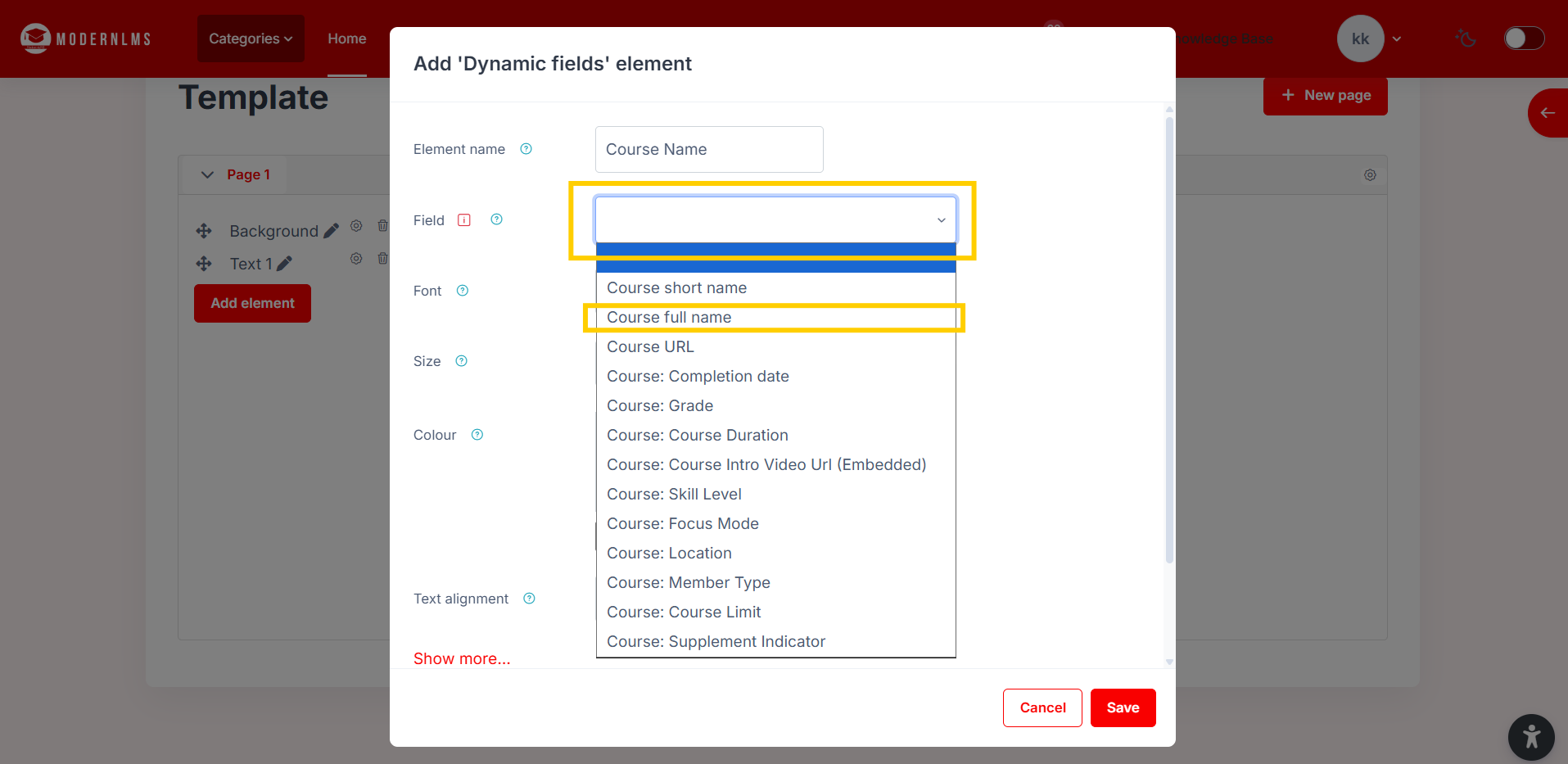Viewport: 1568px width, 764px height.
Task: Toggle the dark mode switch
Action: [1524, 38]
